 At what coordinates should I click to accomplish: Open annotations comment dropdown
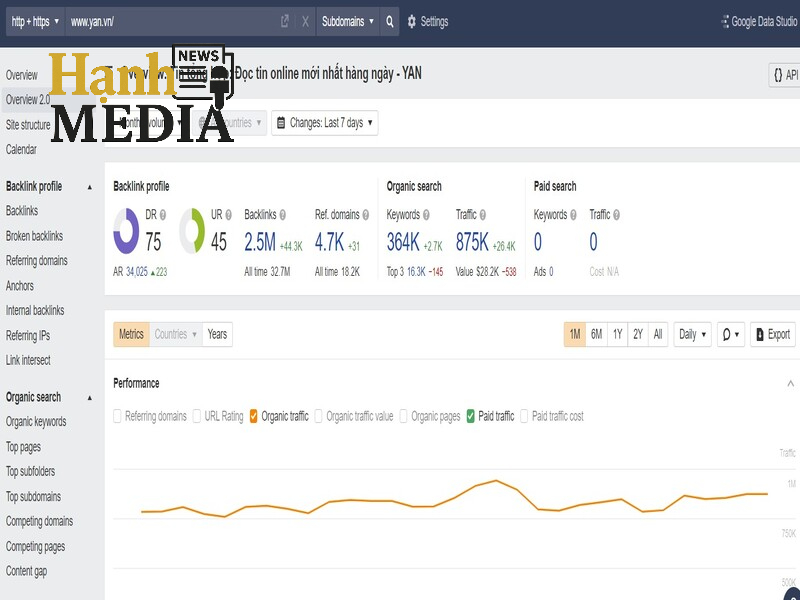pos(731,335)
